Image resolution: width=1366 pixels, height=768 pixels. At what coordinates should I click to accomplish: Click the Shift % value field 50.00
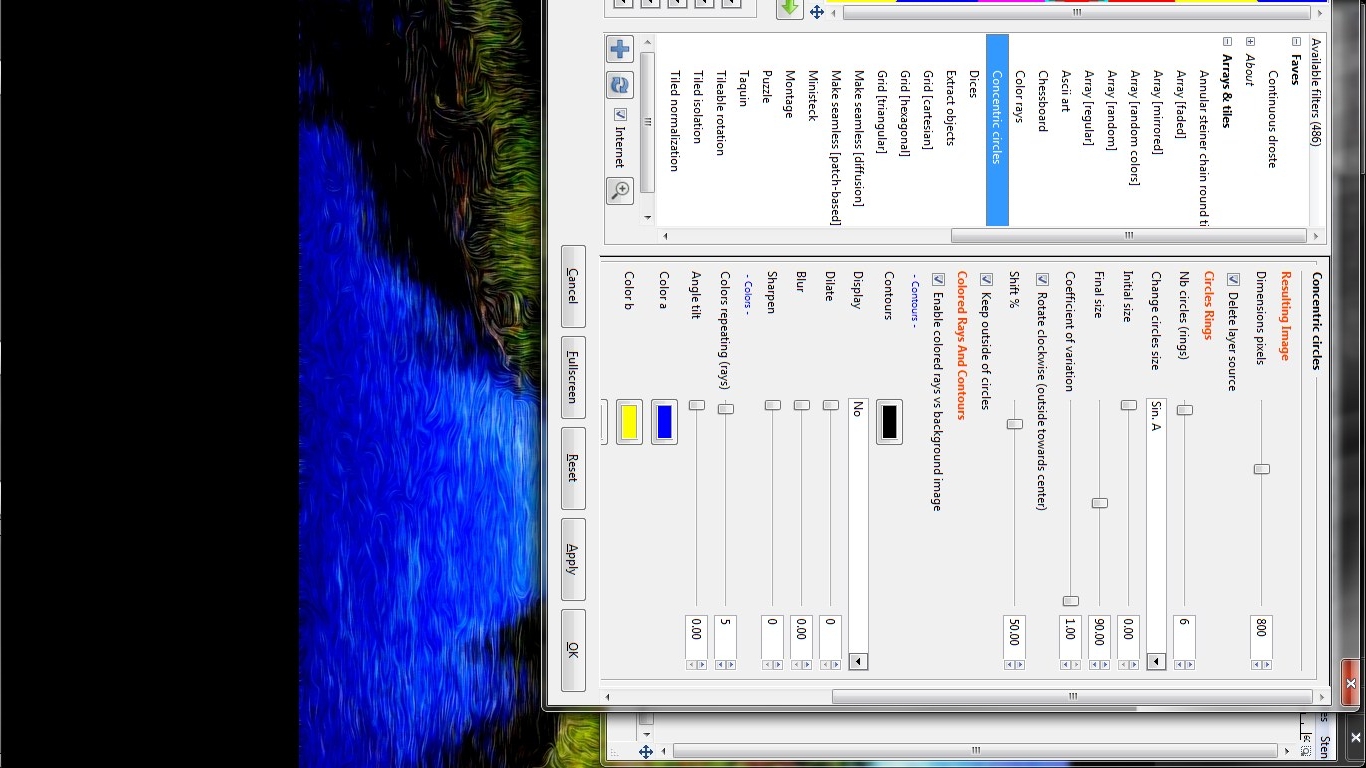point(1014,637)
